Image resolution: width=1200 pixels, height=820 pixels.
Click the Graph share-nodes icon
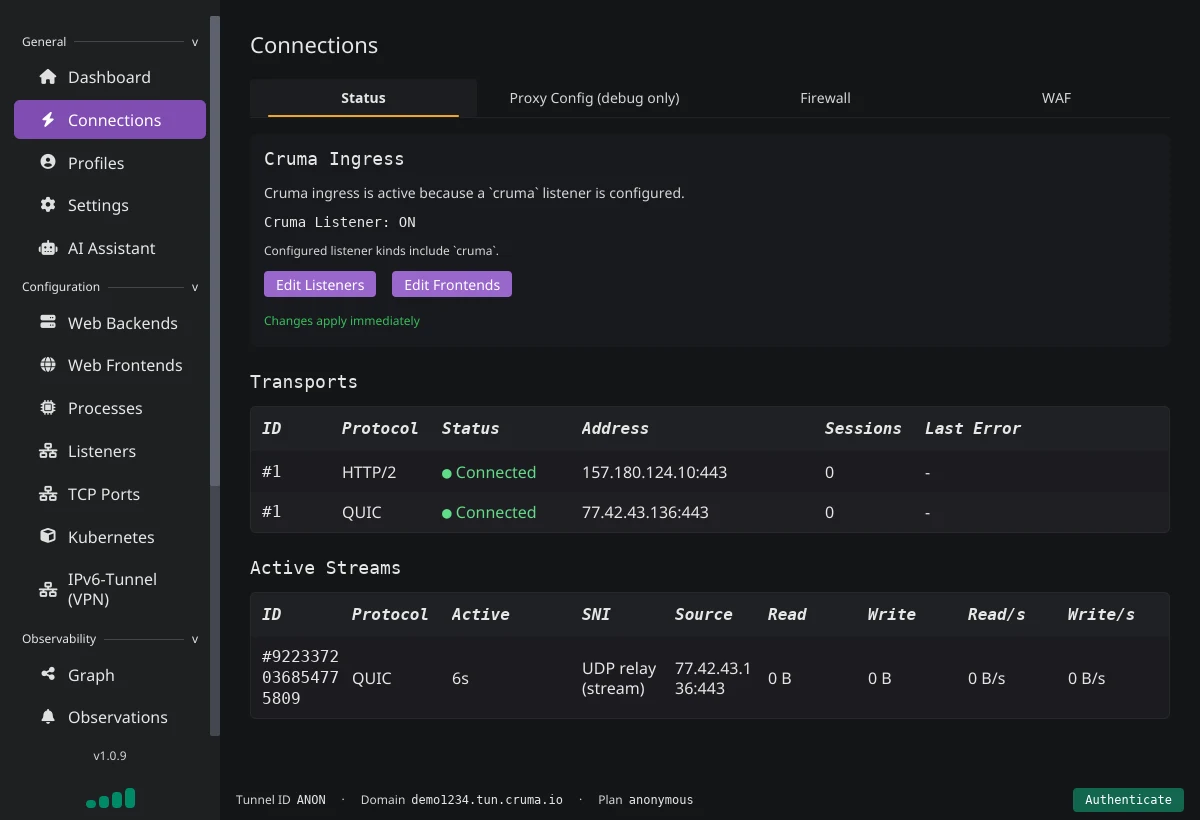[x=47, y=675]
